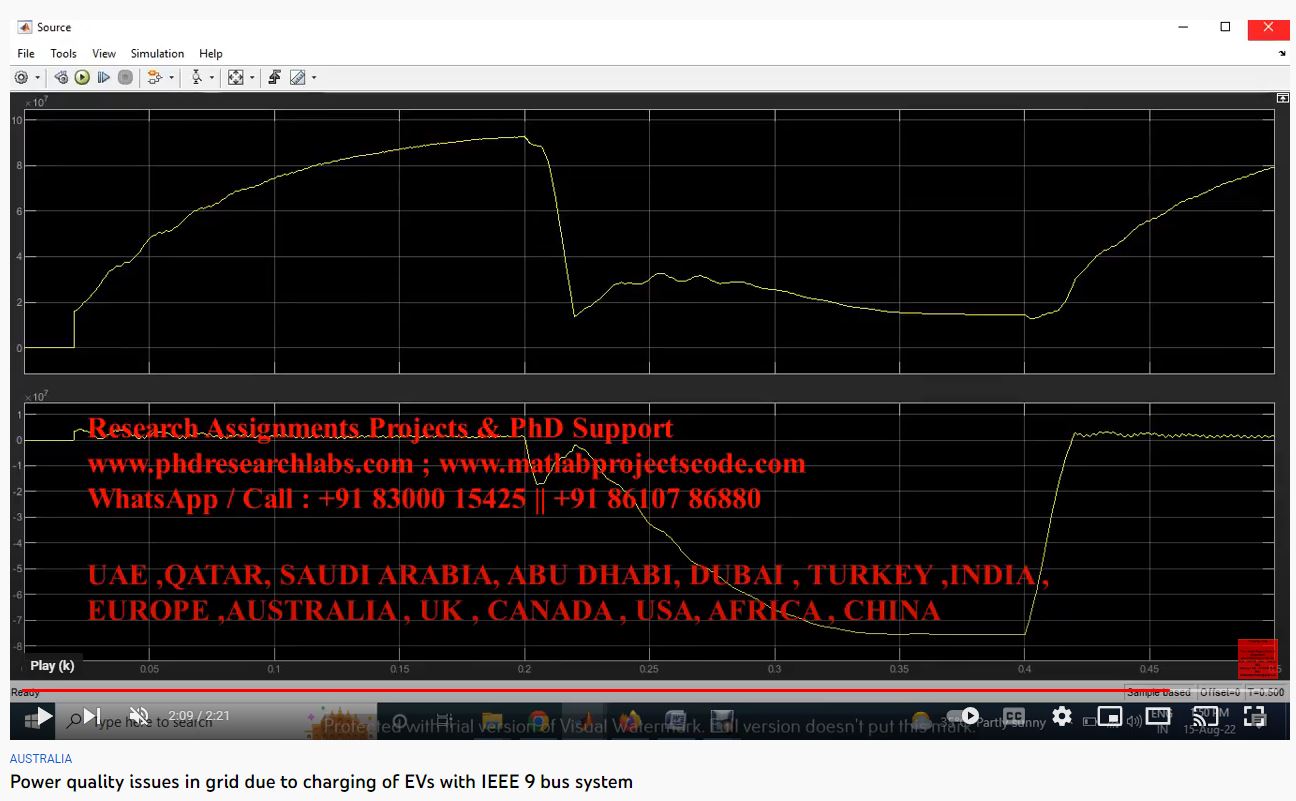Image resolution: width=1296 pixels, height=801 pixels.
Task: Click the Step Back icon
Action: (61, 77)
